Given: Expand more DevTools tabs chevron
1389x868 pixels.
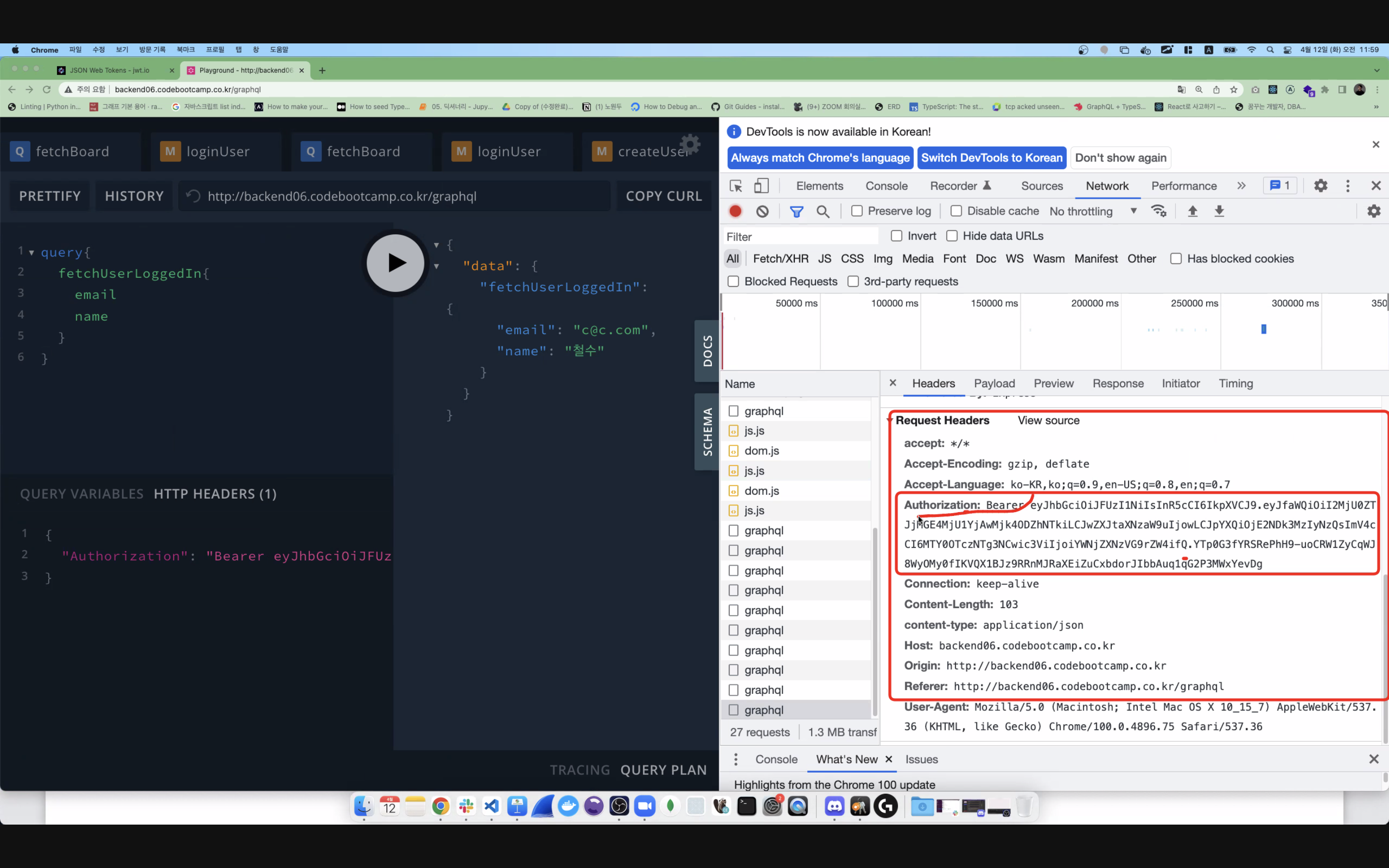Looking at the screenshot, I should 1241,186.
